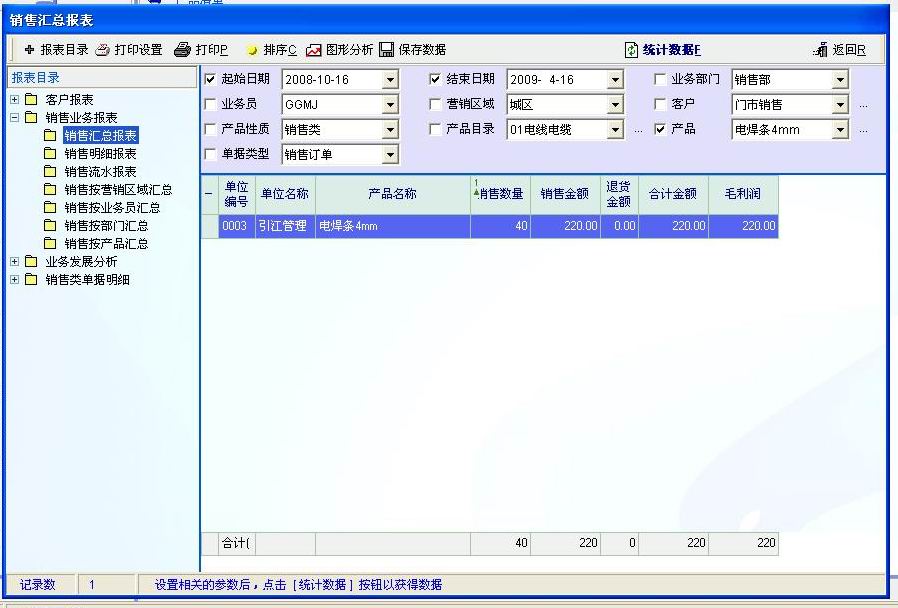The height and width of the screenshot is (608, 898).
Task: Select 销售按产品汇总 in the report tree
Action: tap(106, 244)
